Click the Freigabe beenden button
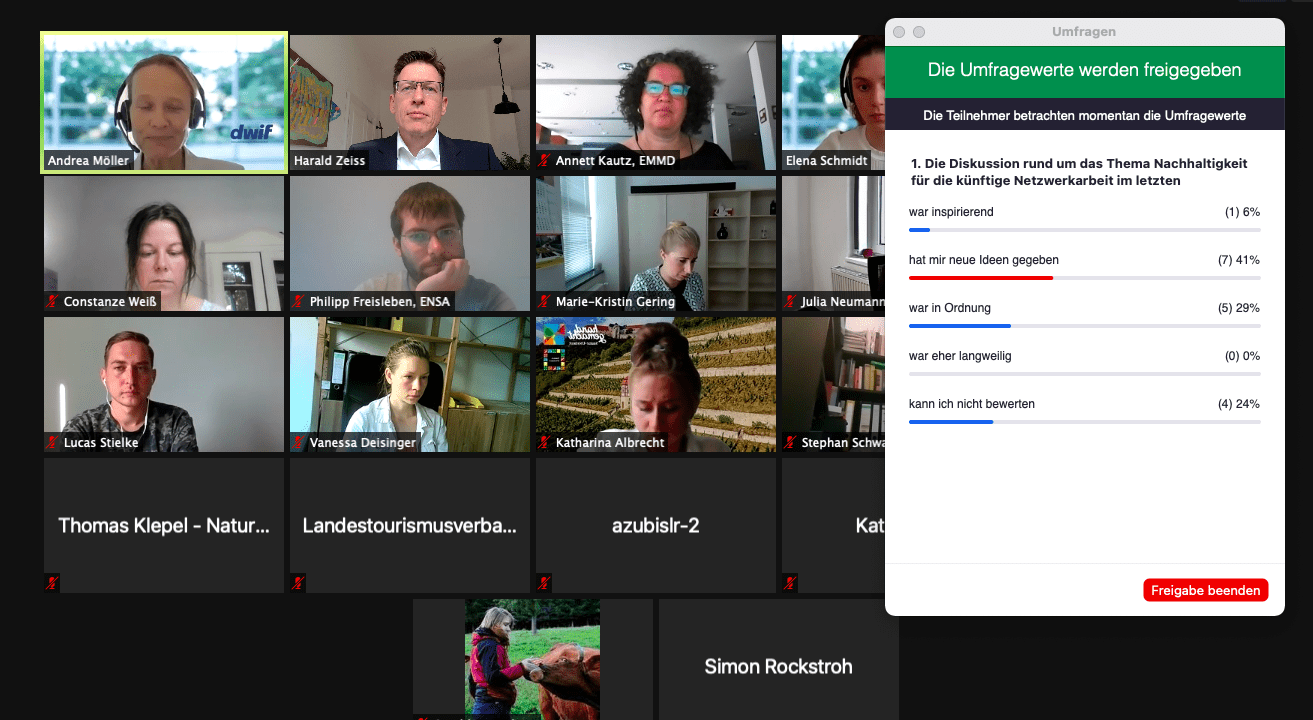Screen dimensions: 1313x720 click(1205, 590)
